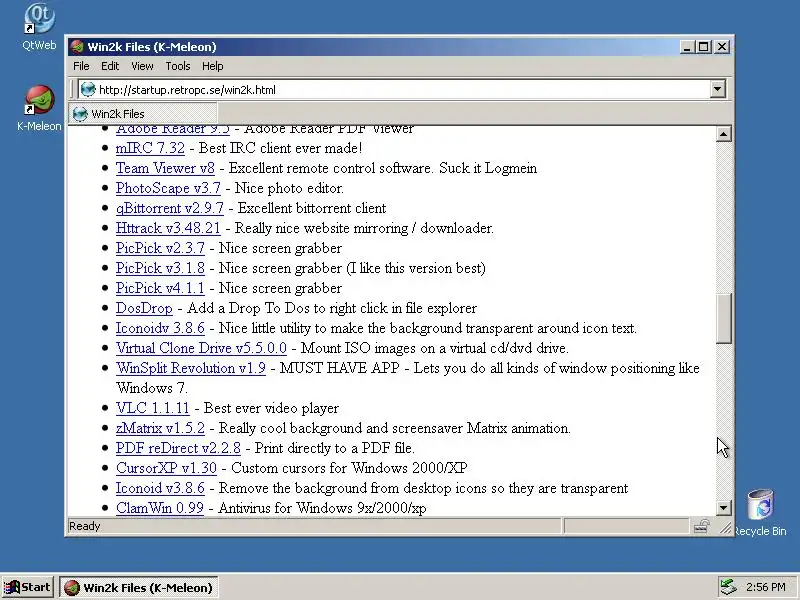Open the View menu
The height and width of the screenshot is (600, 800).
[x=142, y=66]
